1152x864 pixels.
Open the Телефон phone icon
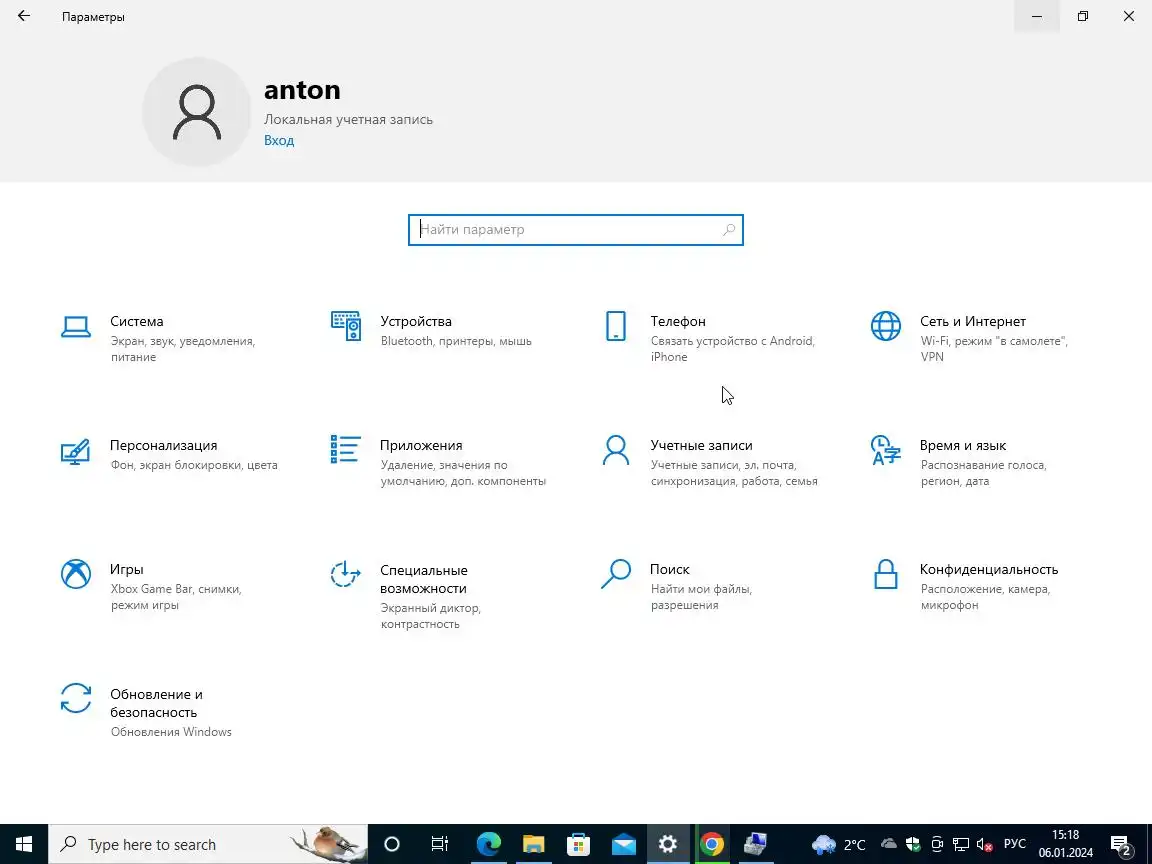click(616, 326)
